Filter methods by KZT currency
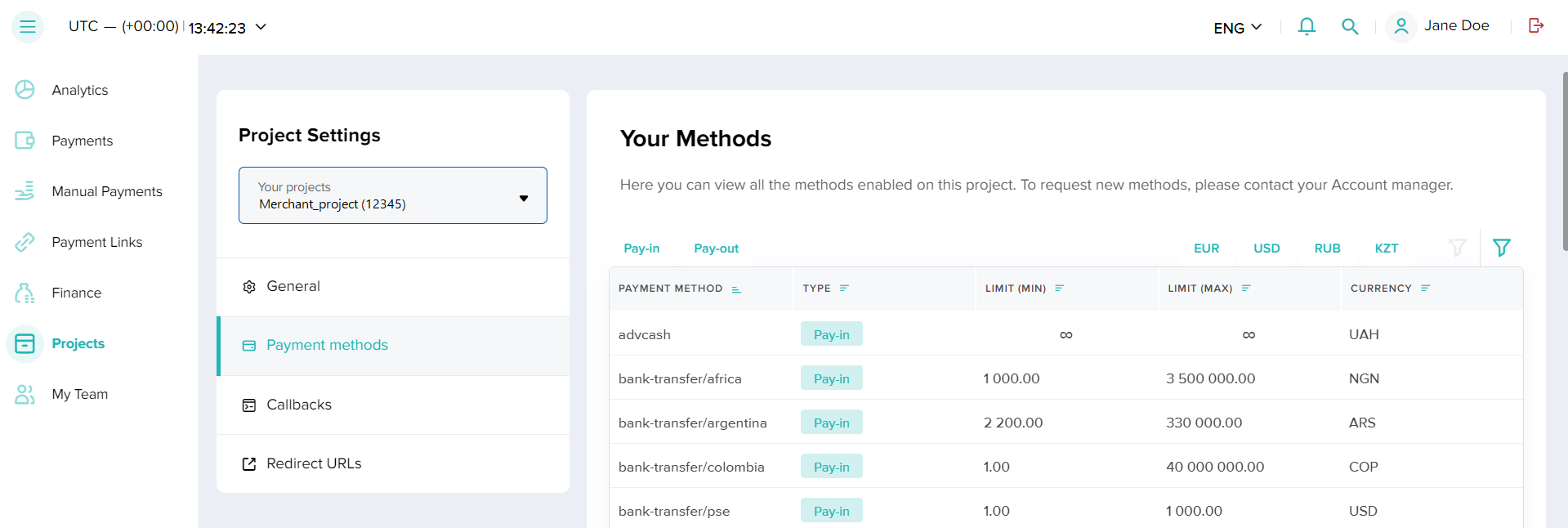Screen dimensions: 1568x528 pos(1386,248)
